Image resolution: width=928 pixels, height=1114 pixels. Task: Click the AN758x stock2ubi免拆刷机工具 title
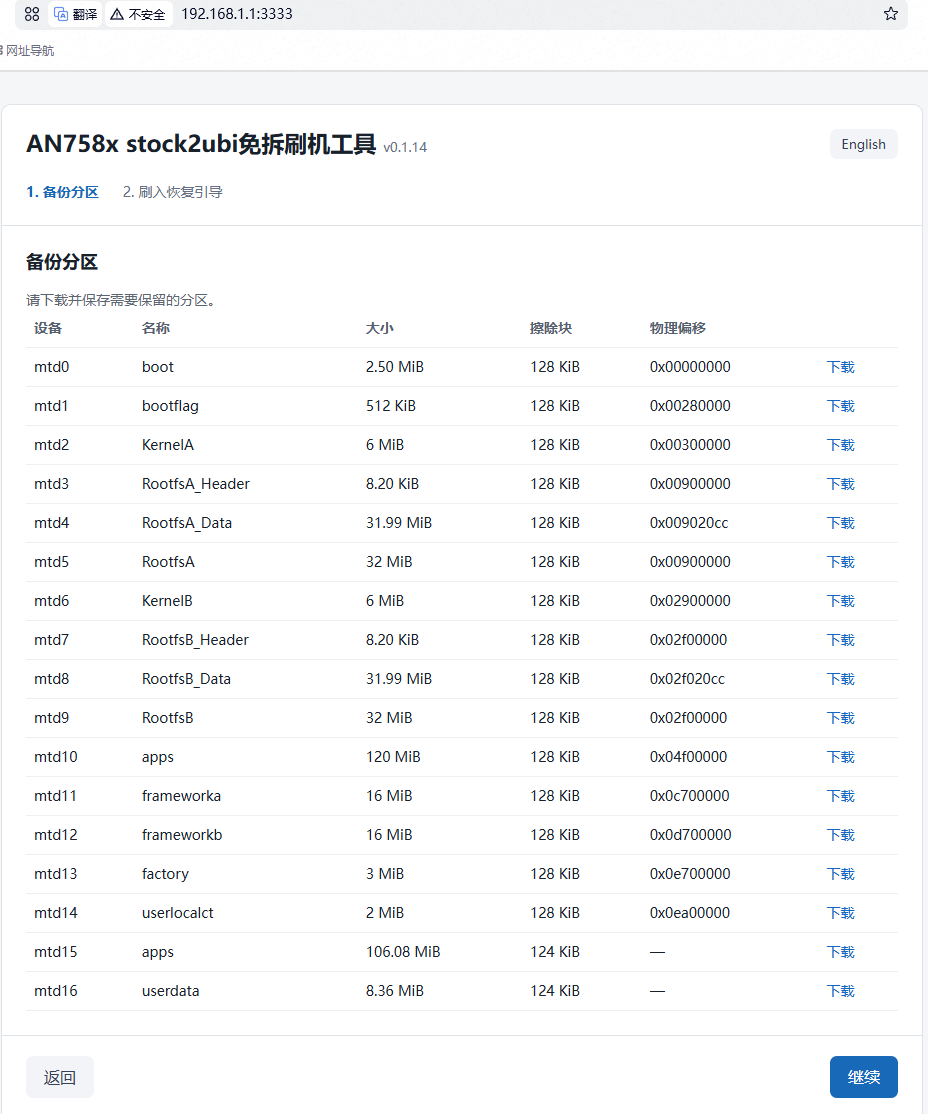[x=201, y=144]
